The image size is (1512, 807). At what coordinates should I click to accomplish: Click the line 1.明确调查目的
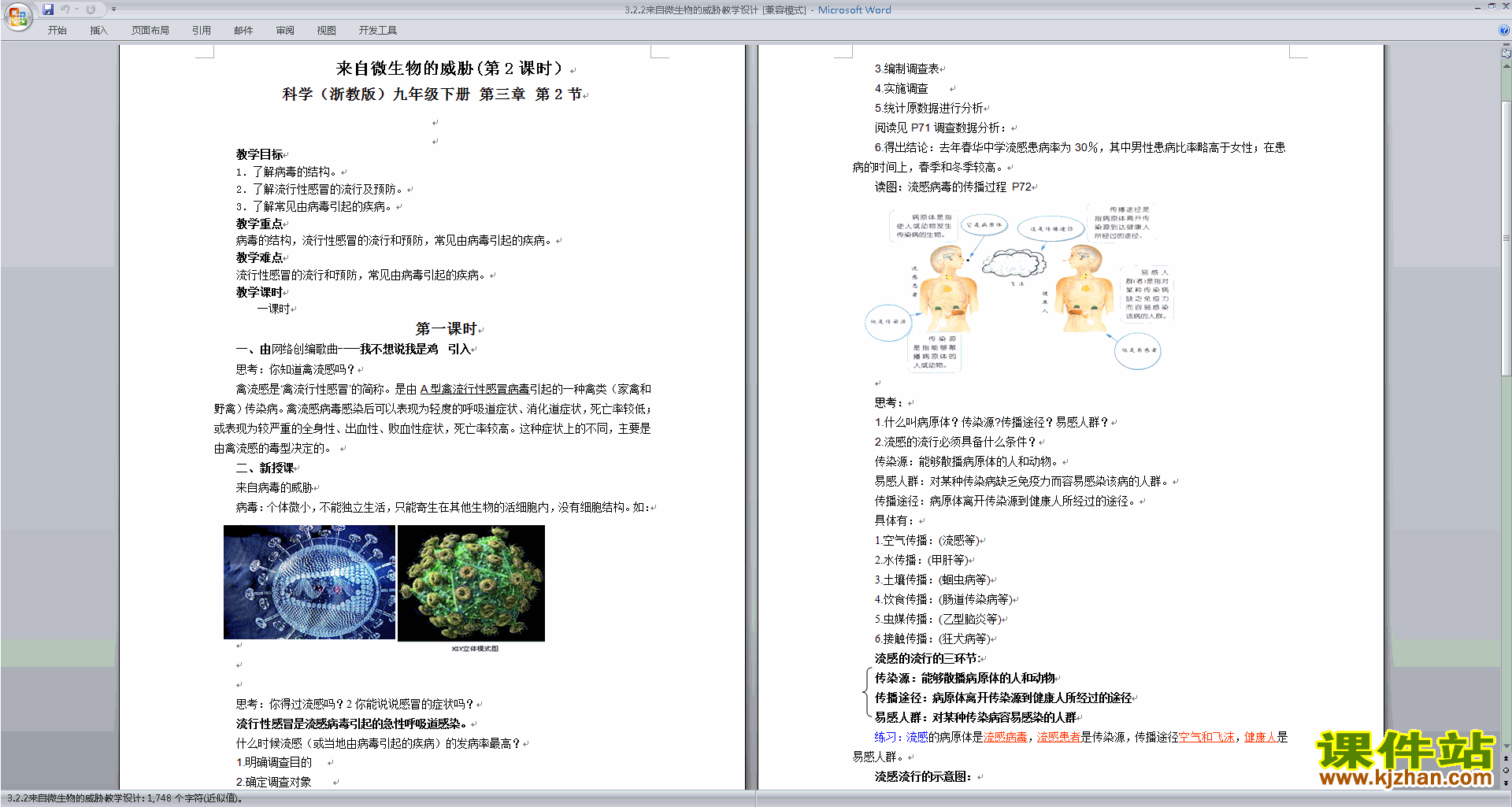click(274, 763)
